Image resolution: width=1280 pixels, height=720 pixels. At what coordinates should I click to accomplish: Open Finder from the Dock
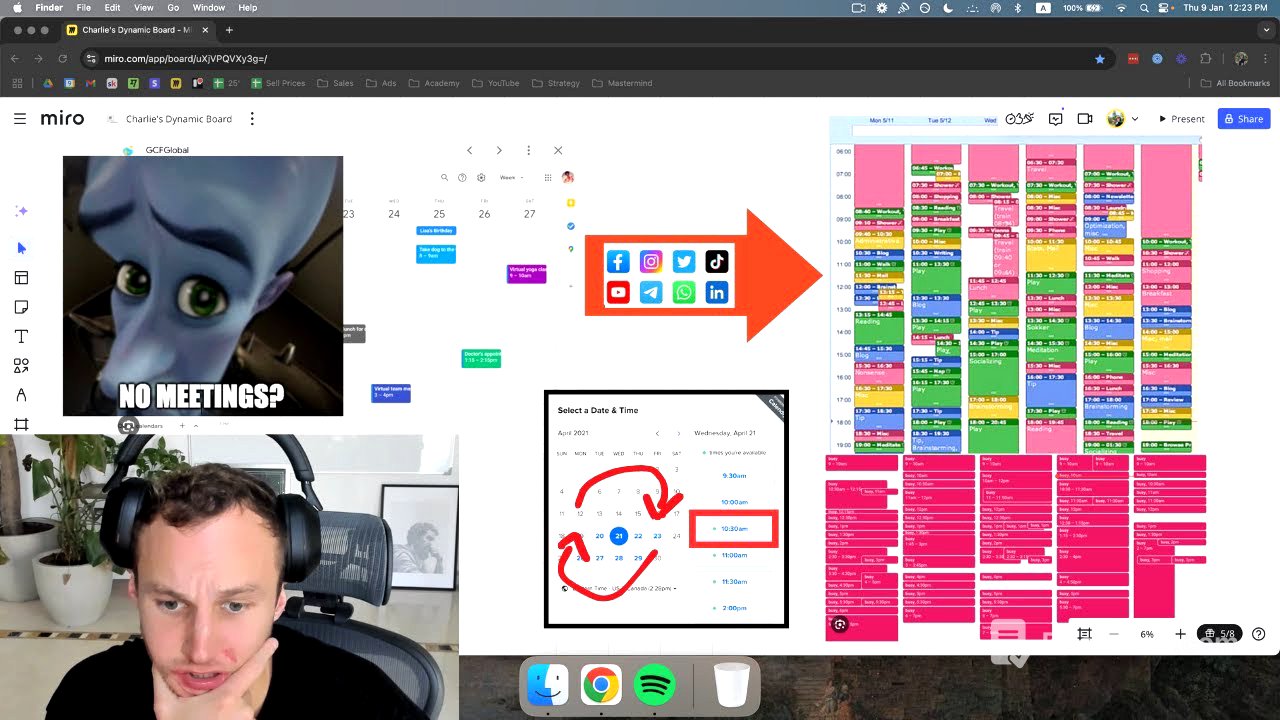[547, 685]
